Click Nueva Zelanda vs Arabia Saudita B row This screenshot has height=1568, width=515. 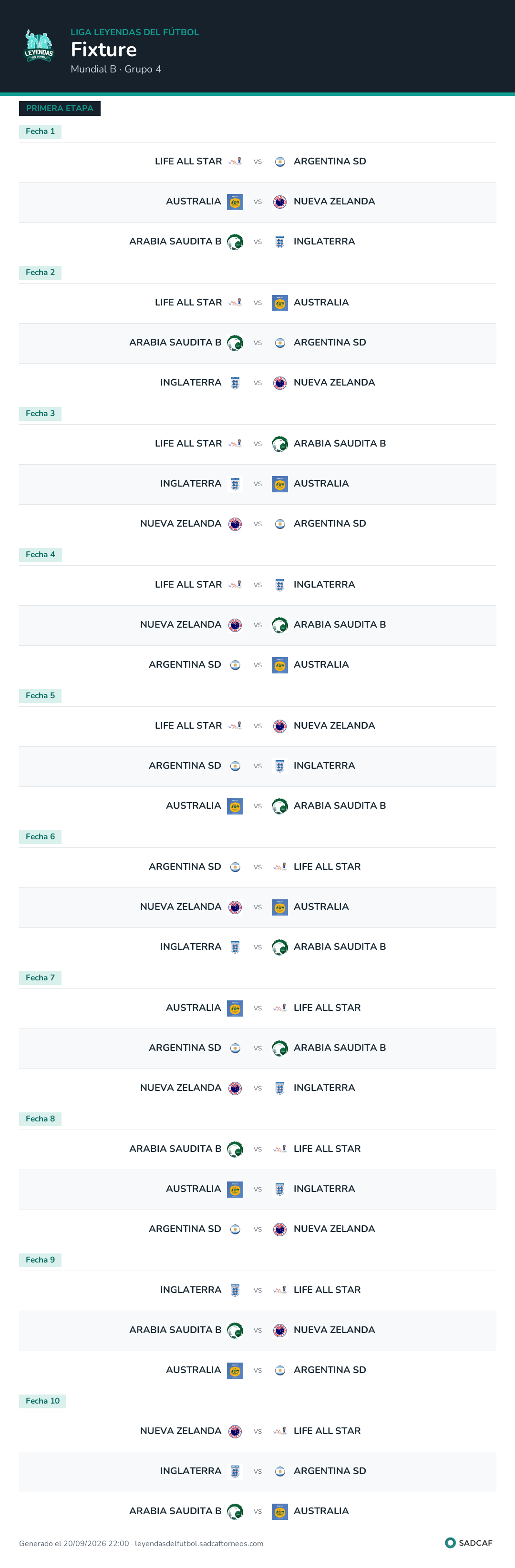[x=257, y=625]
